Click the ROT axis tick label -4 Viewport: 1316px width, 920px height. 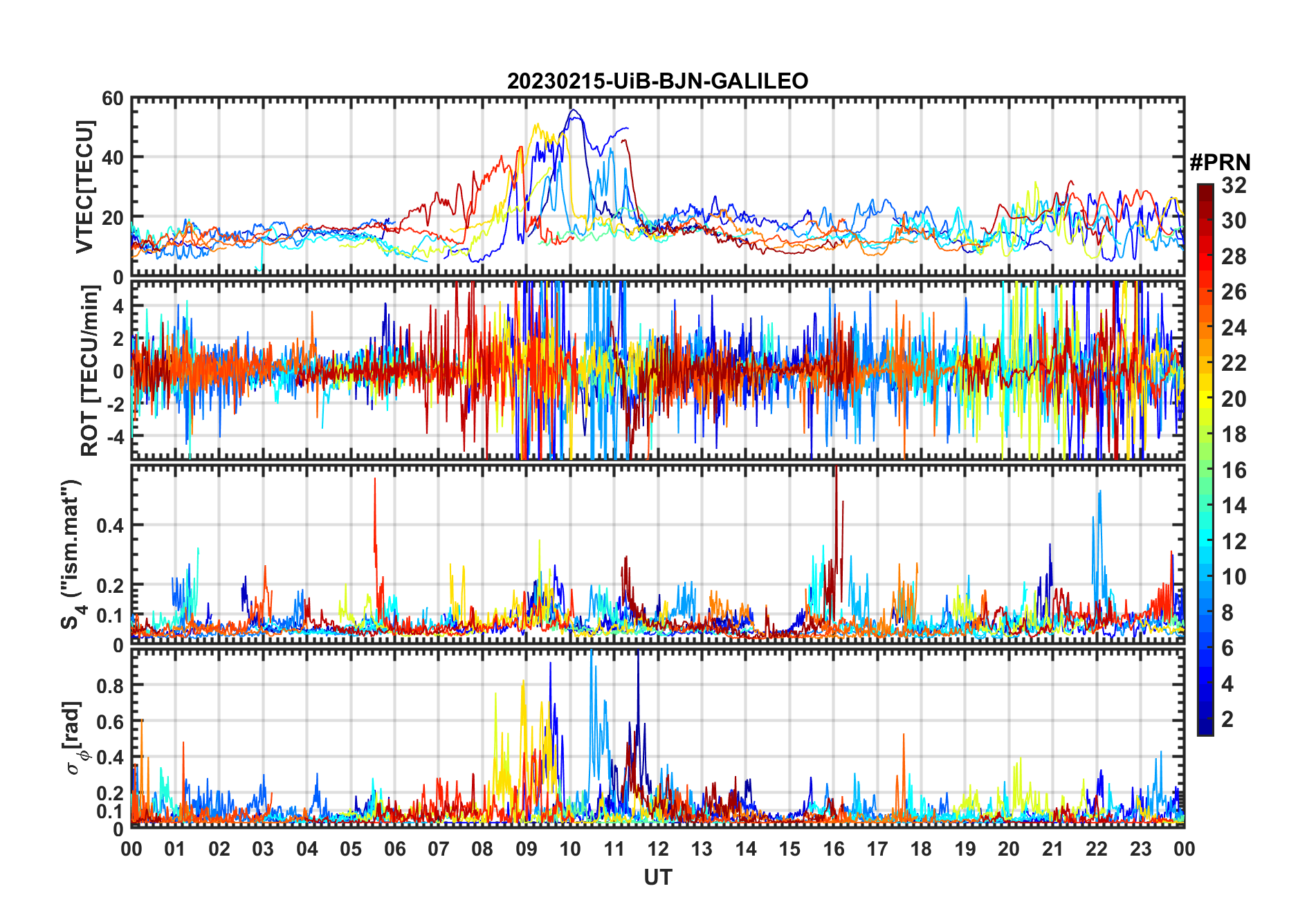[x=116, y=437]
